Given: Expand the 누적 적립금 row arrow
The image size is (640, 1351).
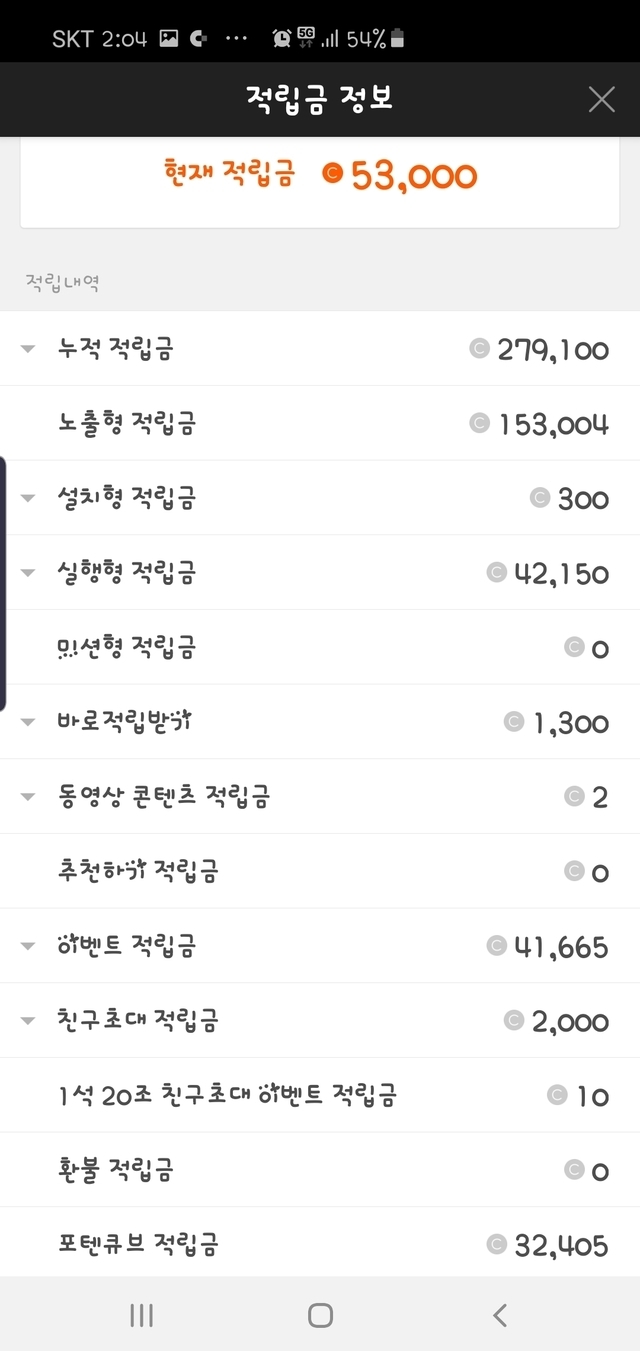Looking at the screenshot, I should pos(28,349).
